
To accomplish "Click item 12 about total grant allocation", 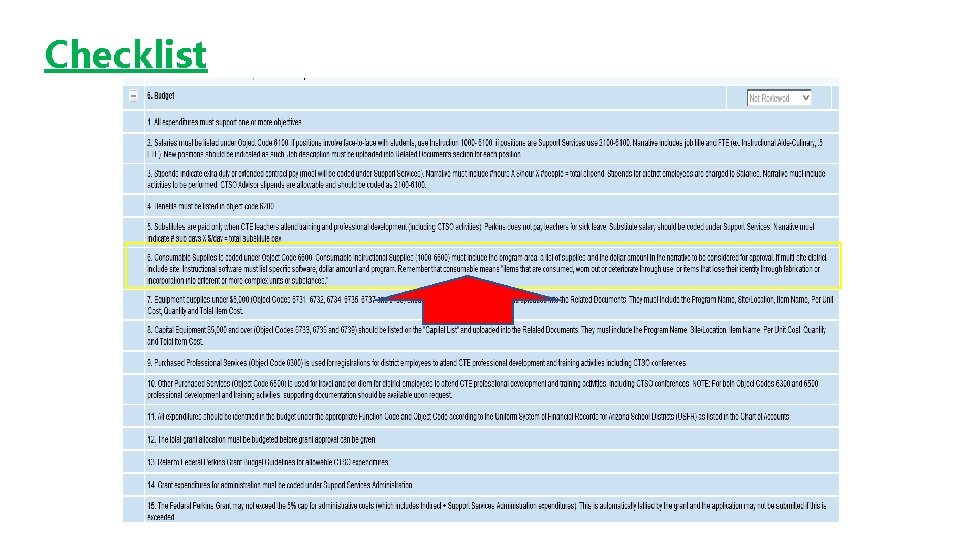I will point(491,440).
